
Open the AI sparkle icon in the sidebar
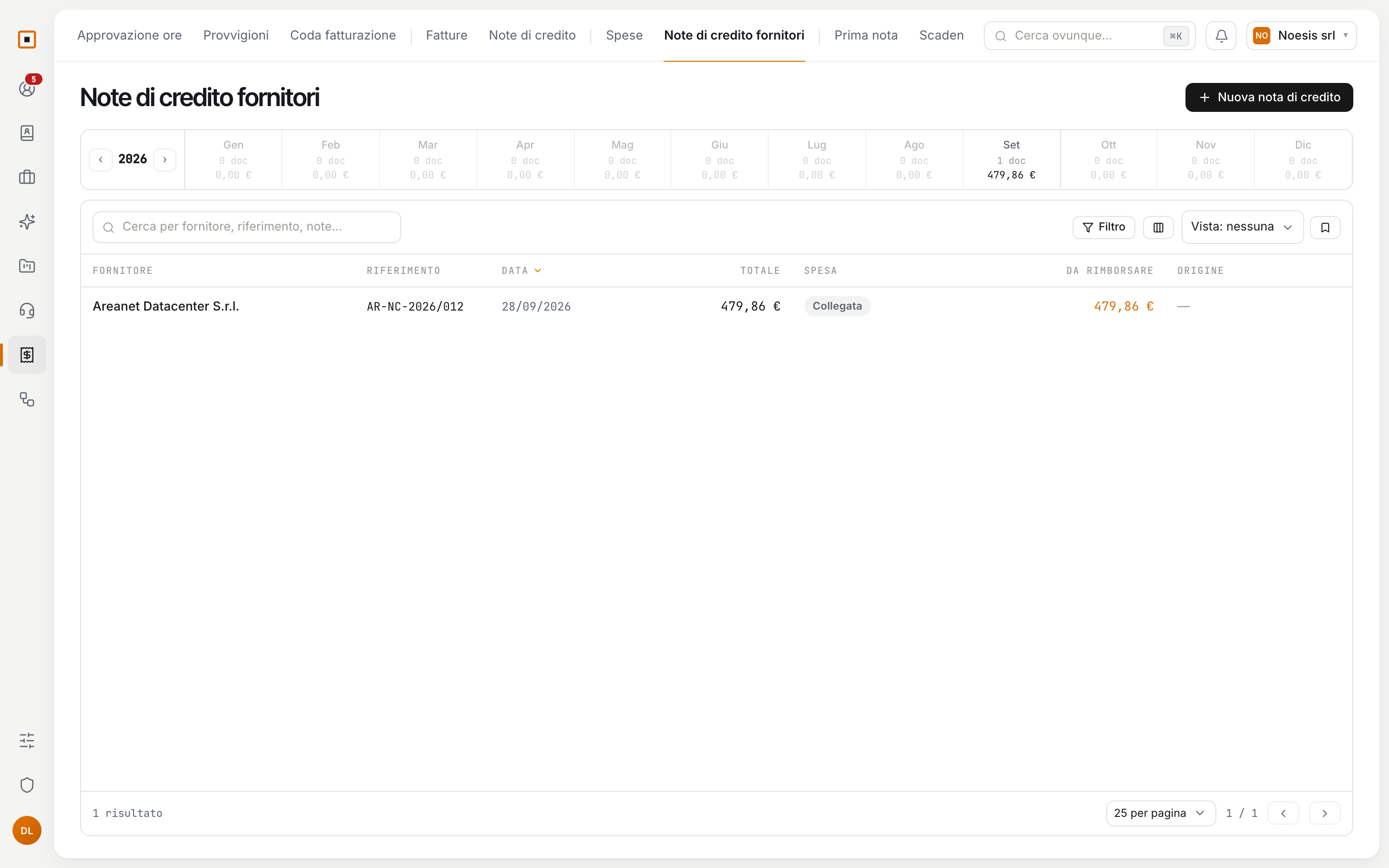pos(27,222)
